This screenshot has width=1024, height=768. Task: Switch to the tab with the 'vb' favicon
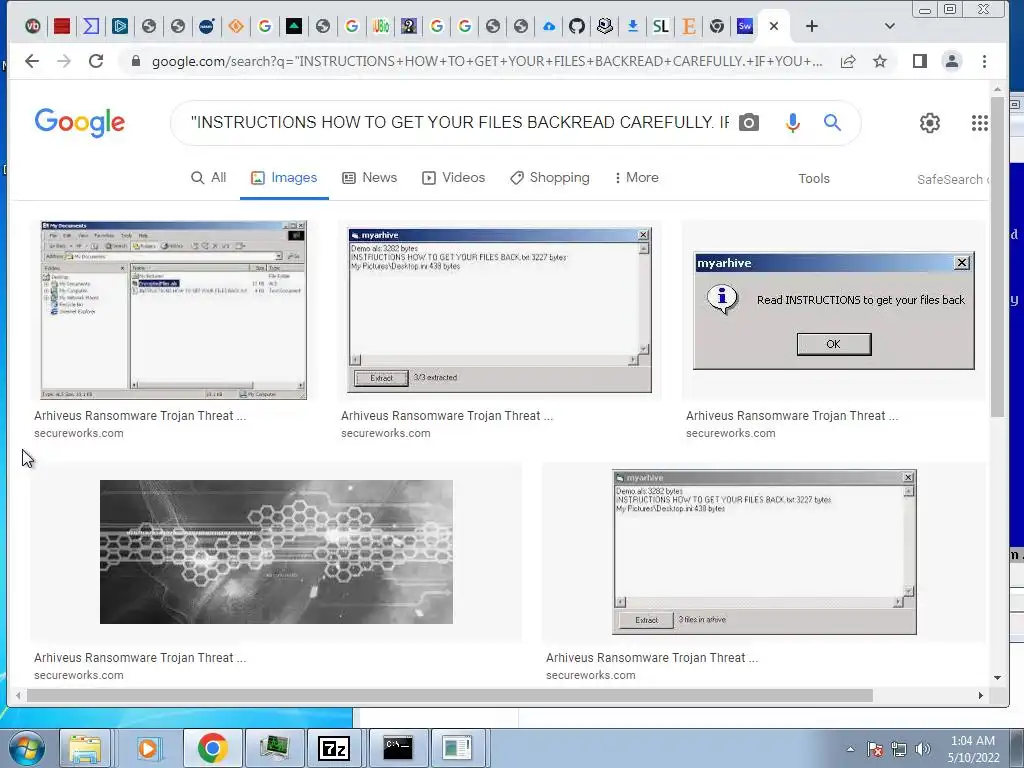[x=33, y=26]
